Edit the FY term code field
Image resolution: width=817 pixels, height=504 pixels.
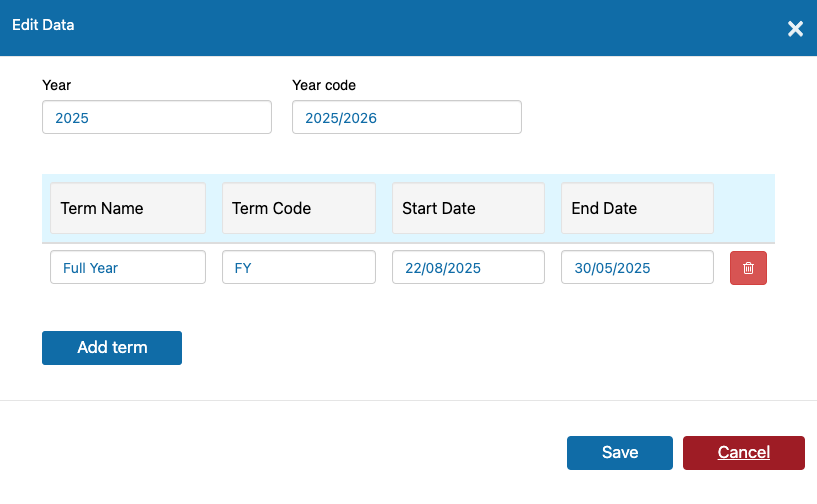[x=299, y=267]
